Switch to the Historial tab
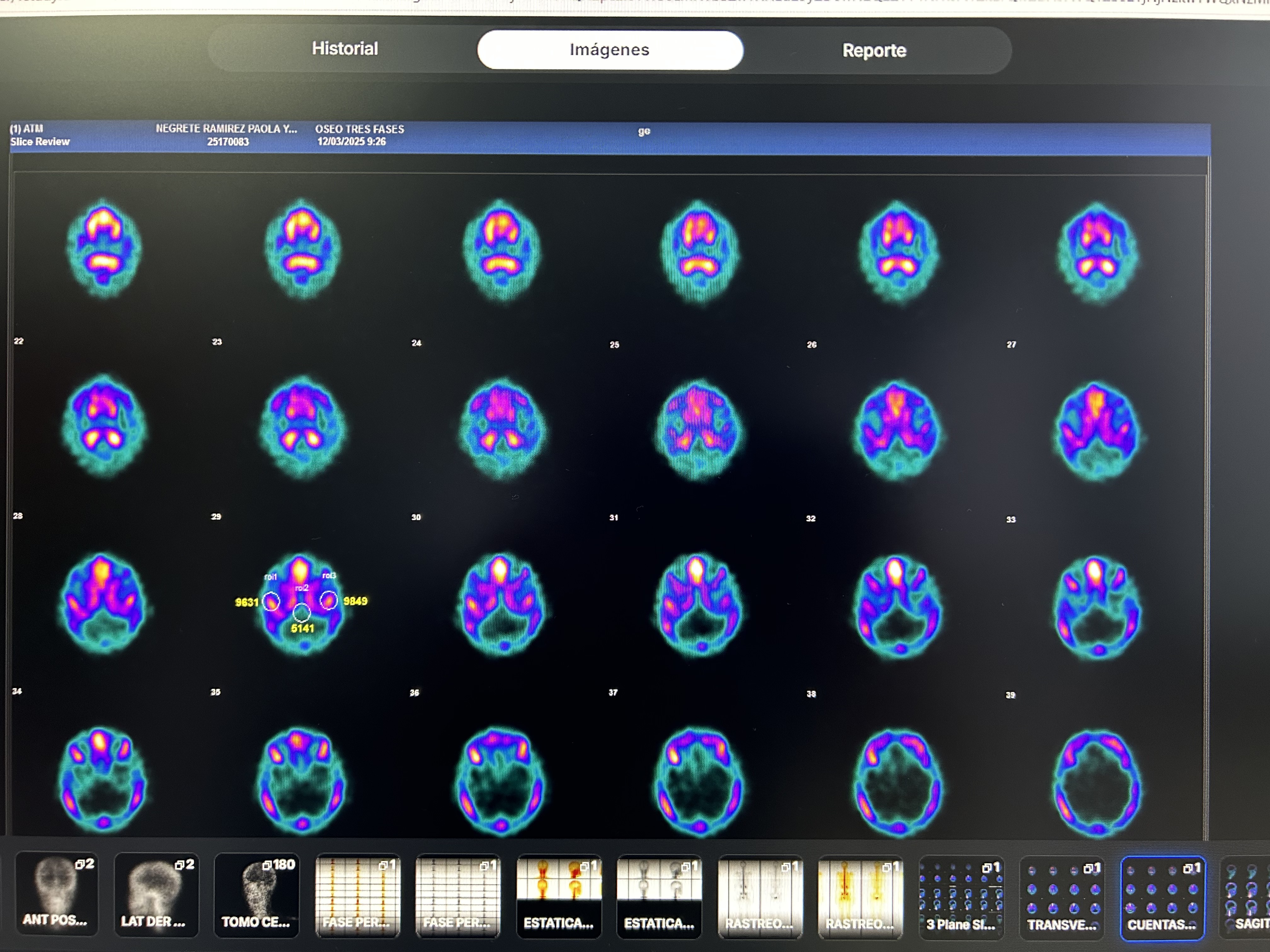This screenshot has width=1270, height=952. 345,49
